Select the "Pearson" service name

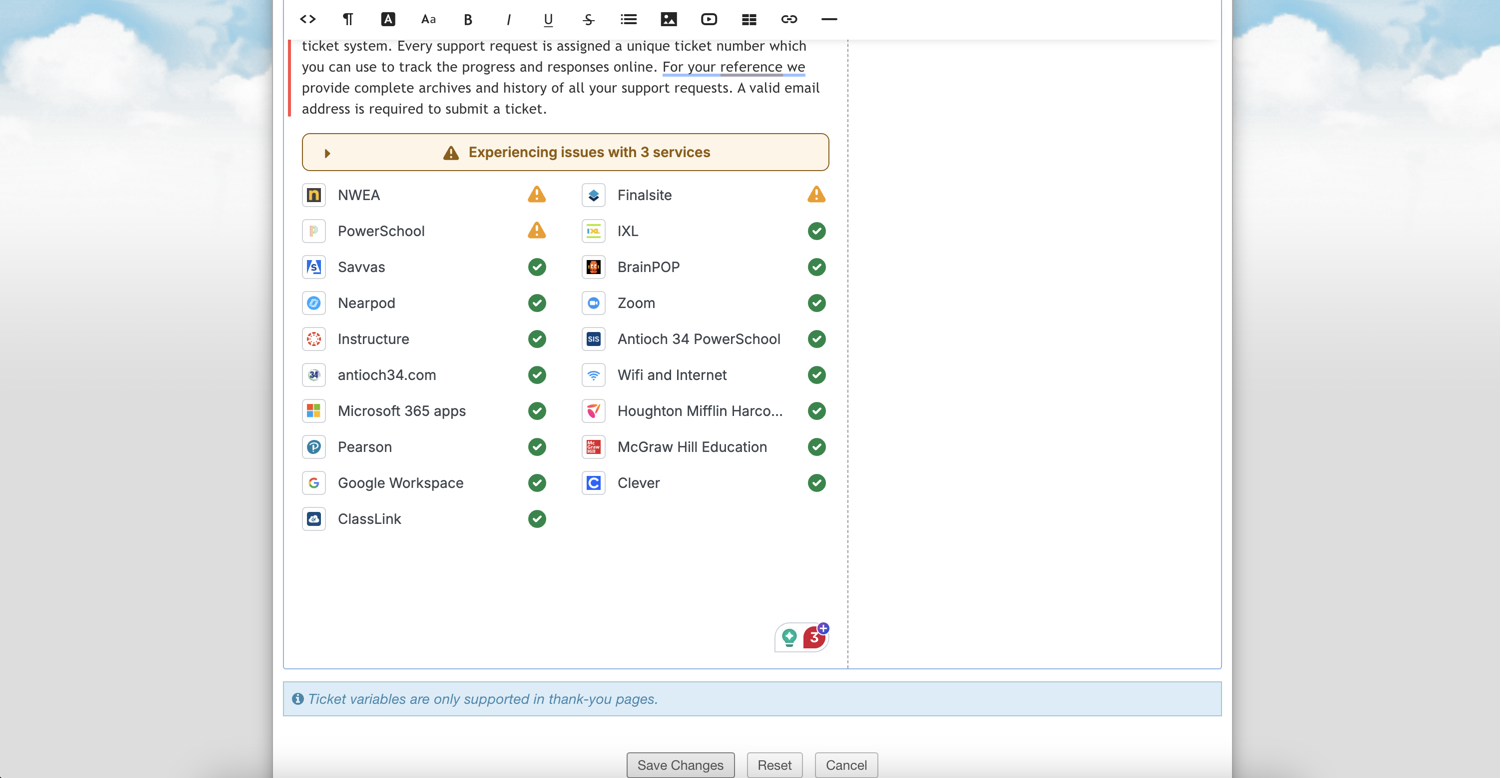pyautogui.click(x=365, y=447)
